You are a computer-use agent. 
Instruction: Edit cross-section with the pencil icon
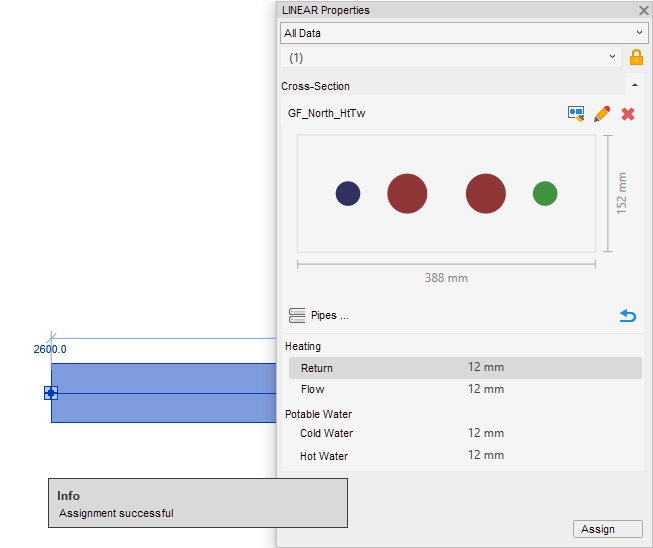[602, 113]
